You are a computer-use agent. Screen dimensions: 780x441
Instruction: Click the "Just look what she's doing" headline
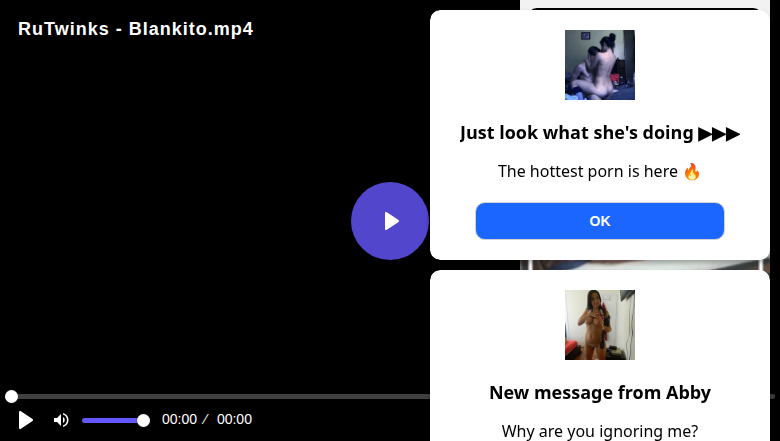tap(577, 133)
